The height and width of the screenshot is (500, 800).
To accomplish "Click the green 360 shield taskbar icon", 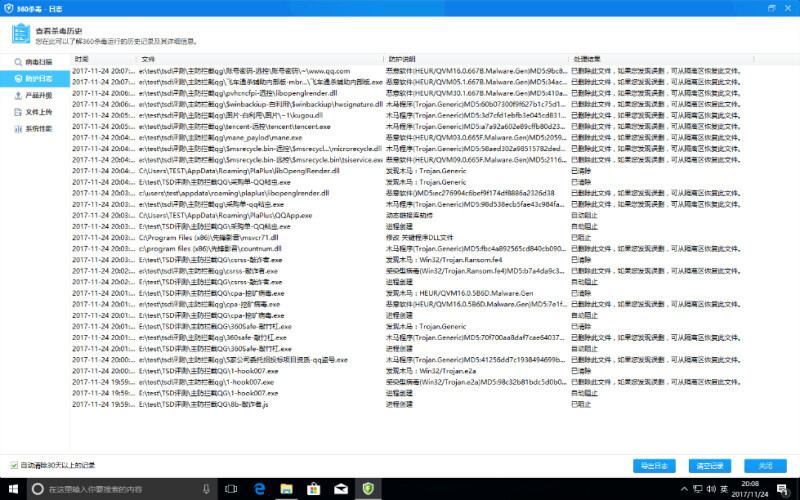I will point(367,489).
